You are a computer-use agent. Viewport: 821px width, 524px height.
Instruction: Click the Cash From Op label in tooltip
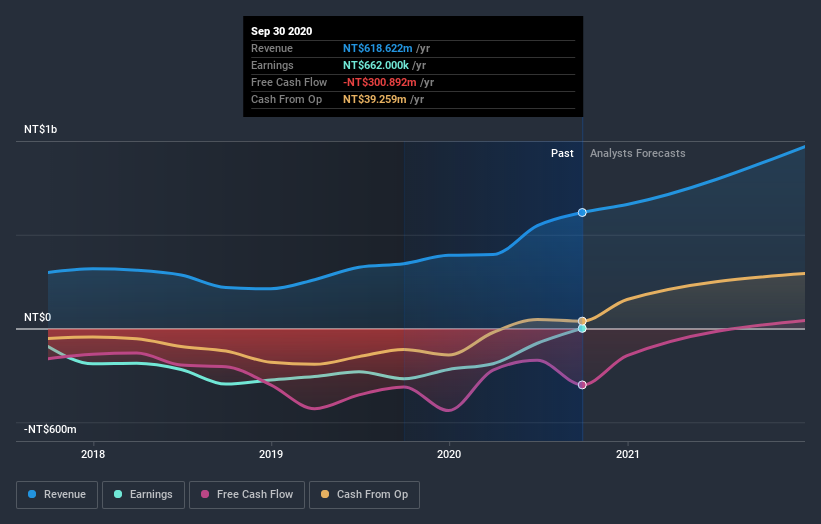pos(286,99)
